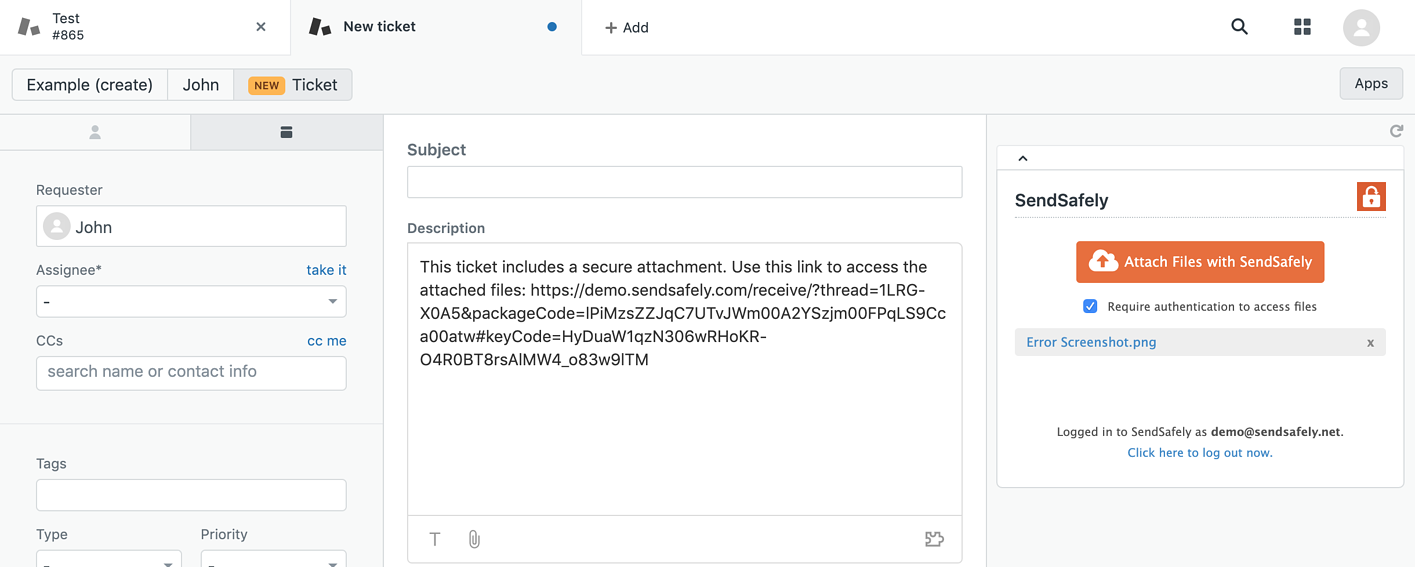The height and width of the screenshot is (567, 1415).
Task: Open text formatting T icon
Action: [x=435, y=539]
